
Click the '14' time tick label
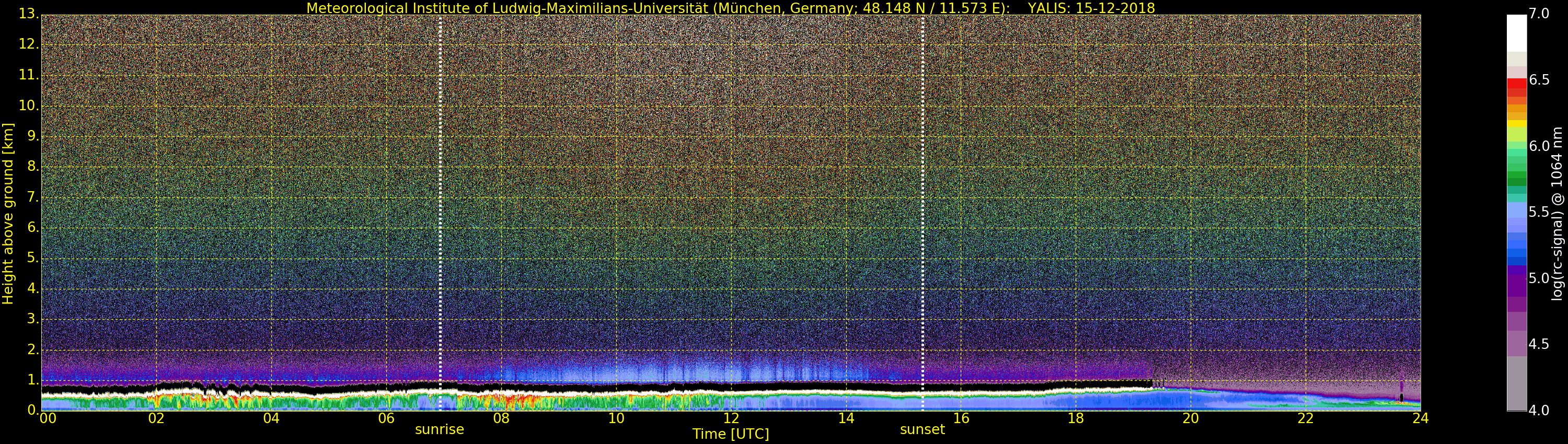846,418
